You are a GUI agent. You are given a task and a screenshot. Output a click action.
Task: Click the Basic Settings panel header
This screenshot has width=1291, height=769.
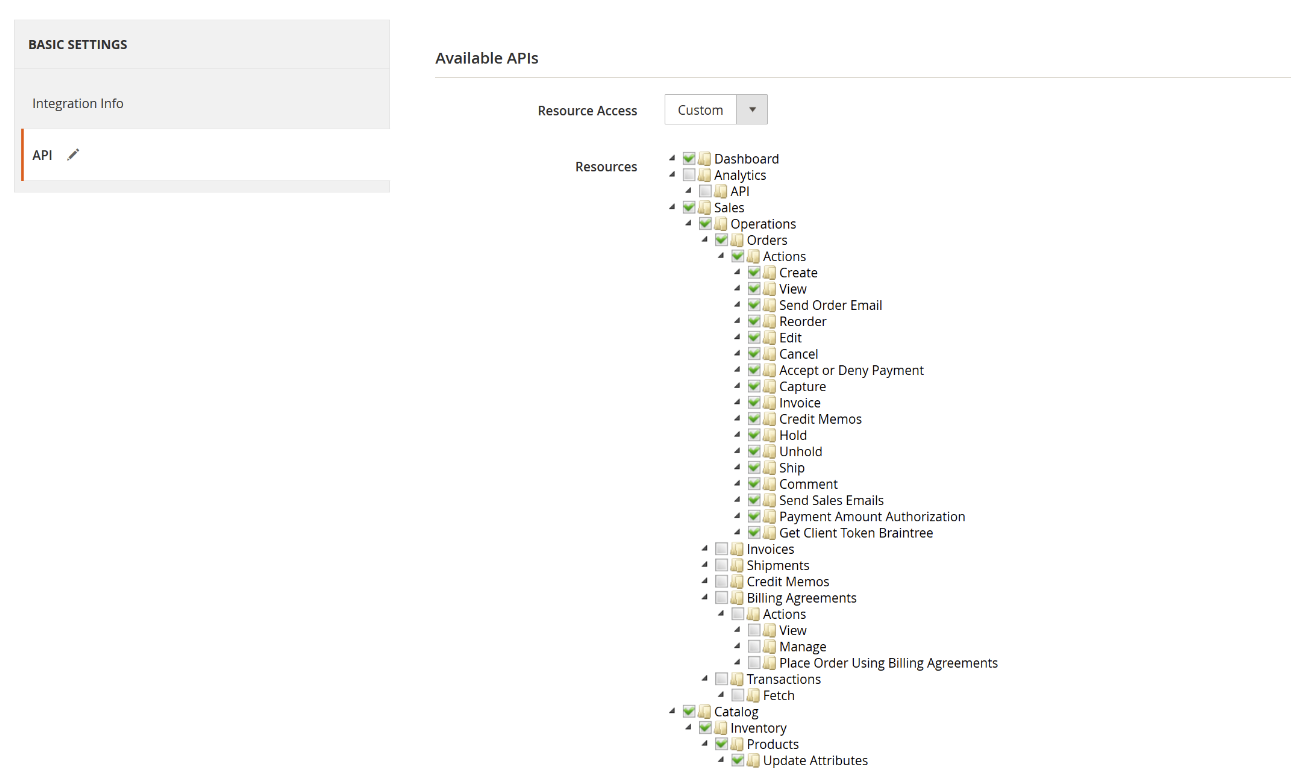coord(78,44)
